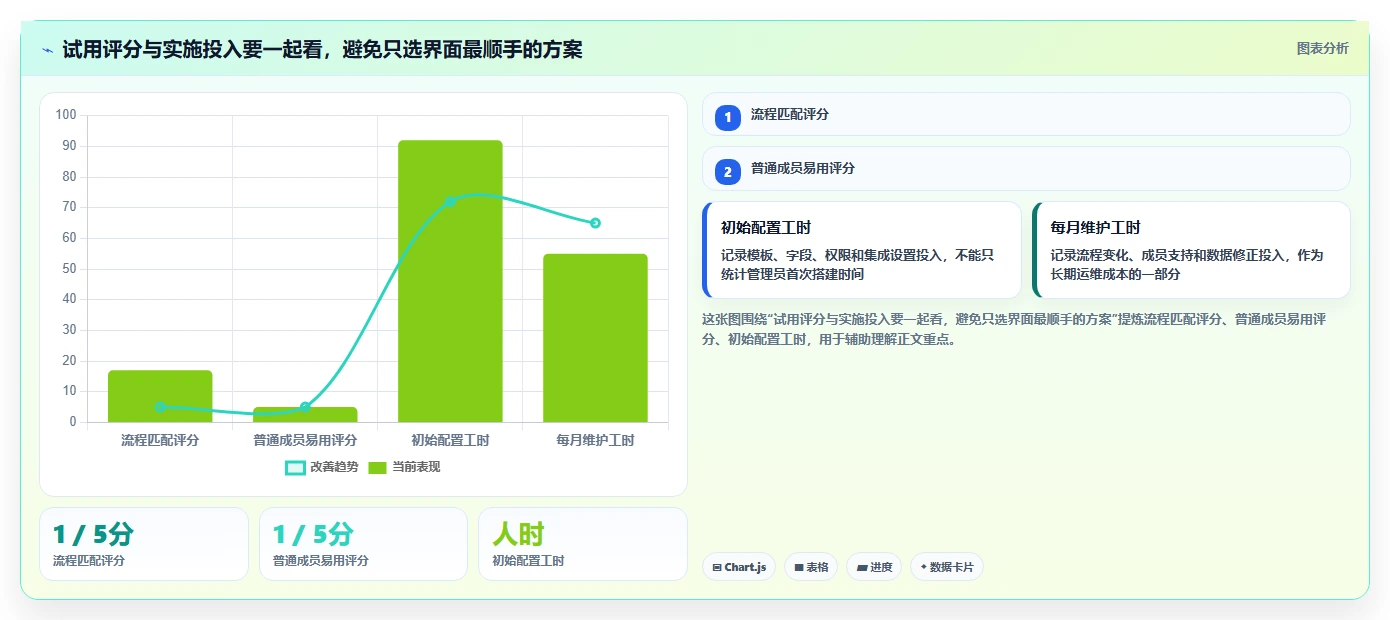
Task: Click the 进度 chip icon
Action: click(861, 567)
